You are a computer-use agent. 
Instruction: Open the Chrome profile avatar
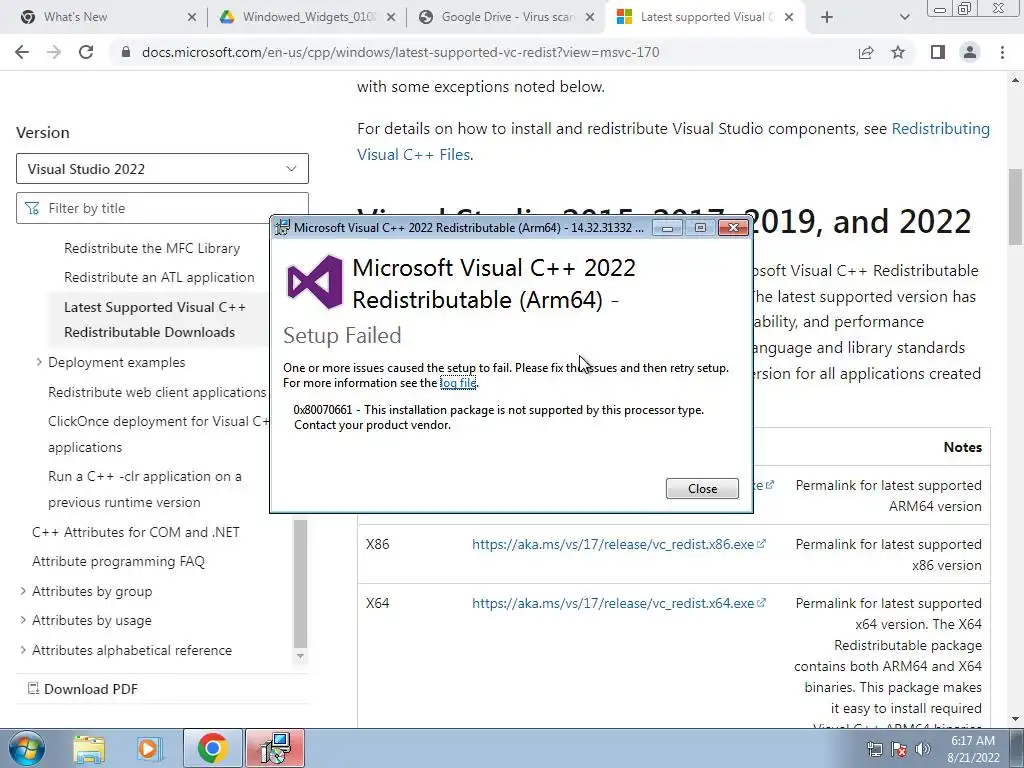pos(970,52)
